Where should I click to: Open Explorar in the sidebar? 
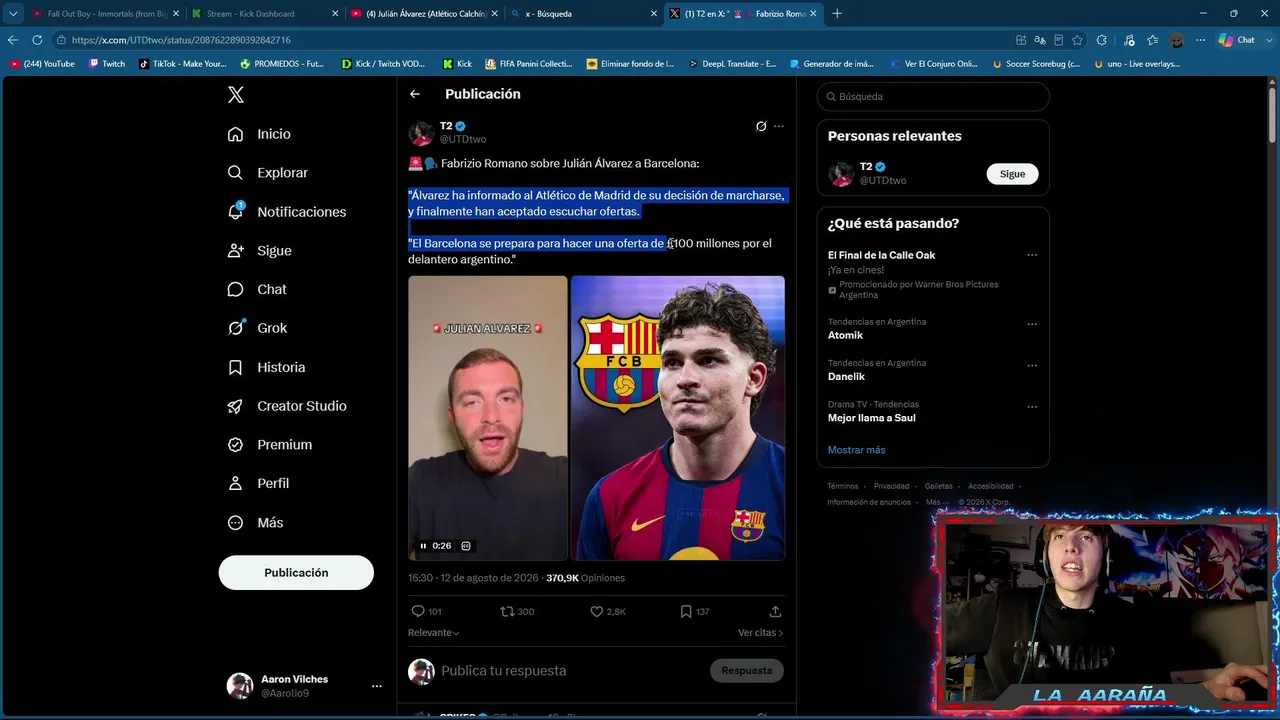pos(267,173)
